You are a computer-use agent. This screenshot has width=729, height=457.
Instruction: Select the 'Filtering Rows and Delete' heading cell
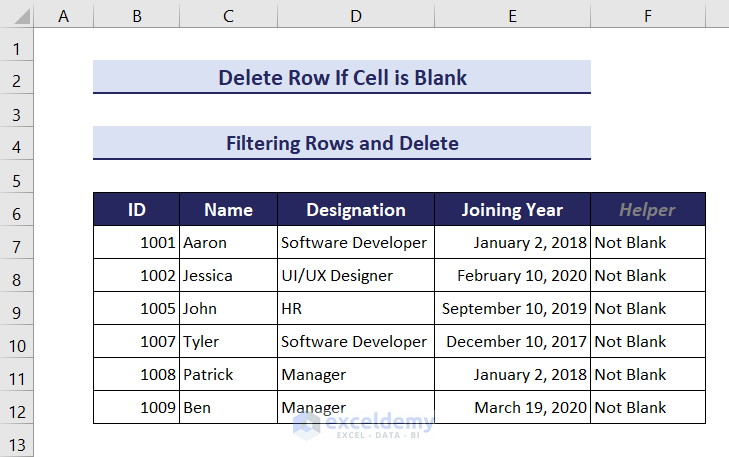(x=342, y=143)
